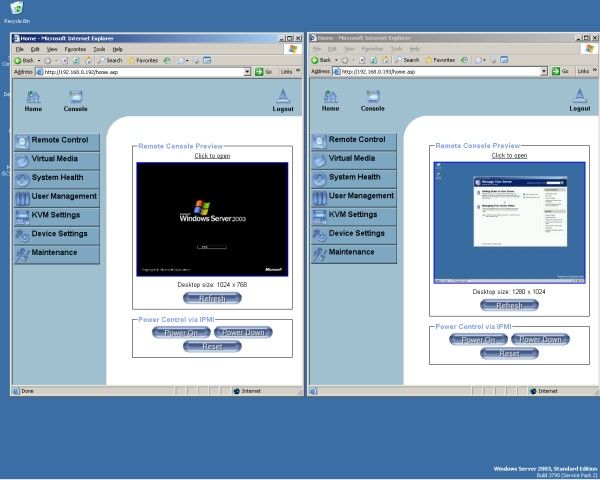Click Manage Your Server desktop preview thumbnail
Image resolution: width=600 pixels, height=480 pixels.
pyautogui.click(x=509, y=223)
